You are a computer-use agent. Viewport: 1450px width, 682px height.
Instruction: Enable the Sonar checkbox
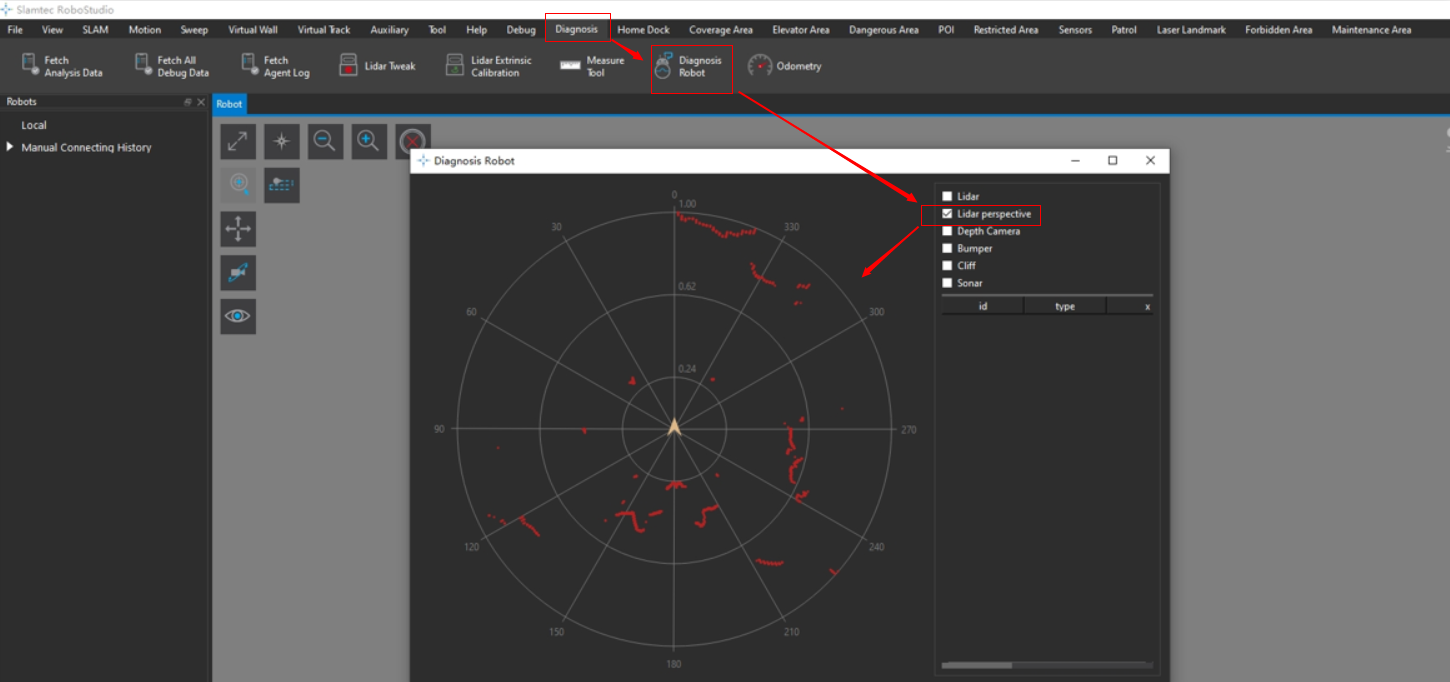pos(947,283)
